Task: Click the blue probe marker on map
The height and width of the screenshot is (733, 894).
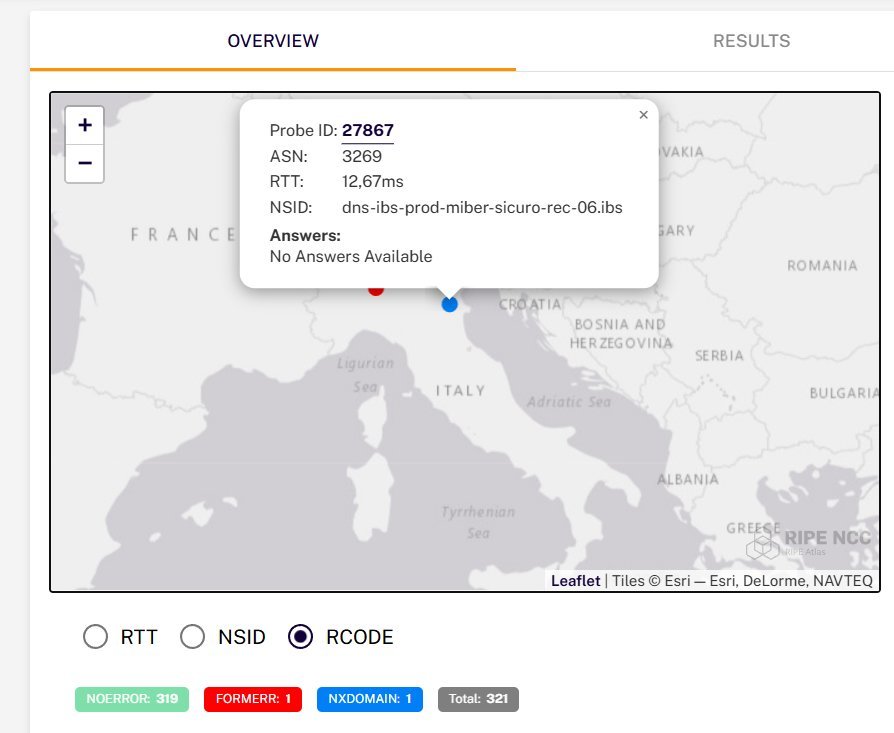Action: (449, 304)
